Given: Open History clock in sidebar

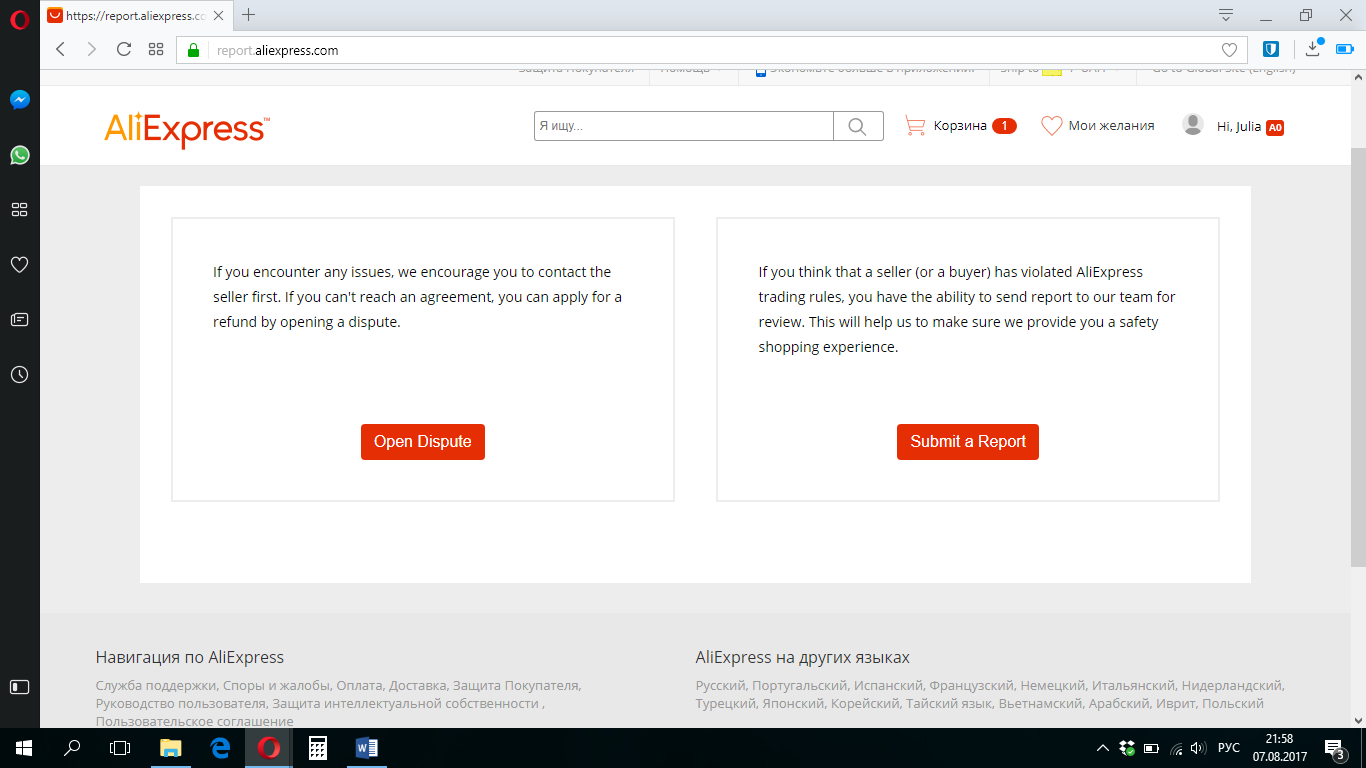Looking at the screenshot, I should point(19,375).
